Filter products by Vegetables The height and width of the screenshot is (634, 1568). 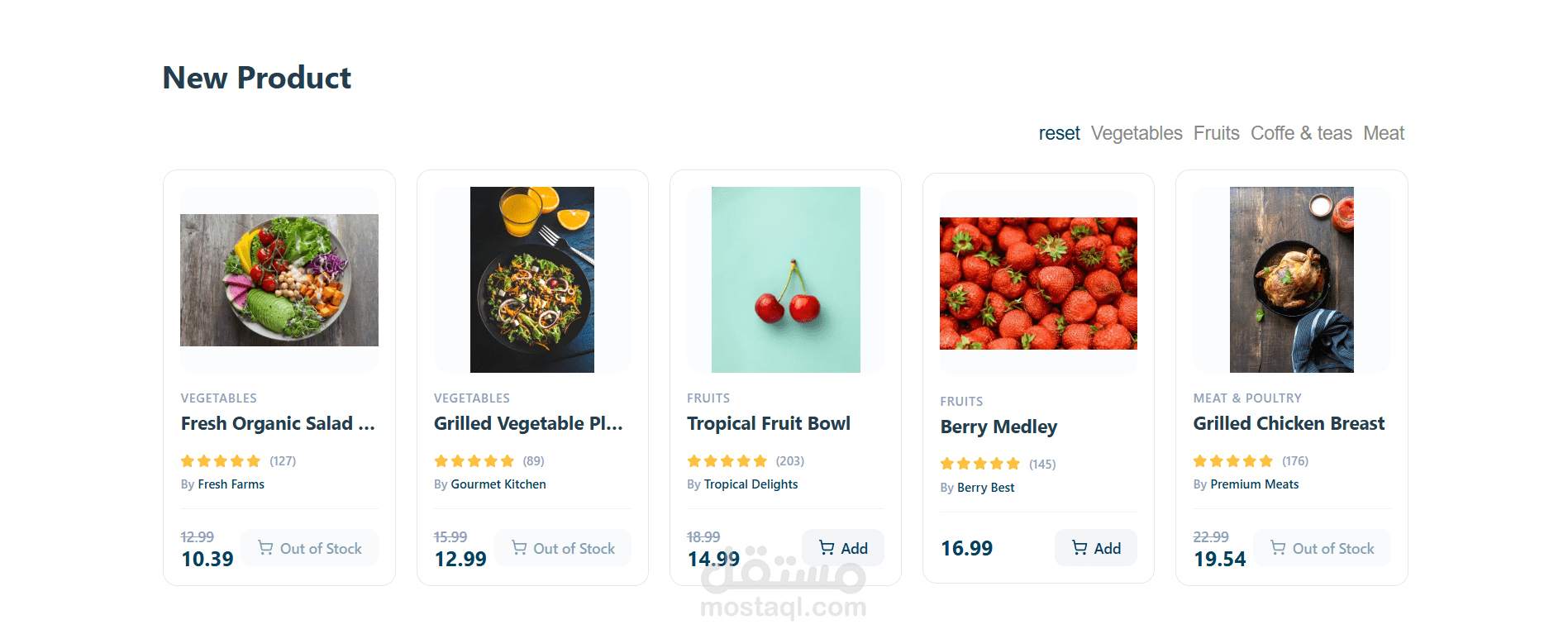coord(1137,133)
